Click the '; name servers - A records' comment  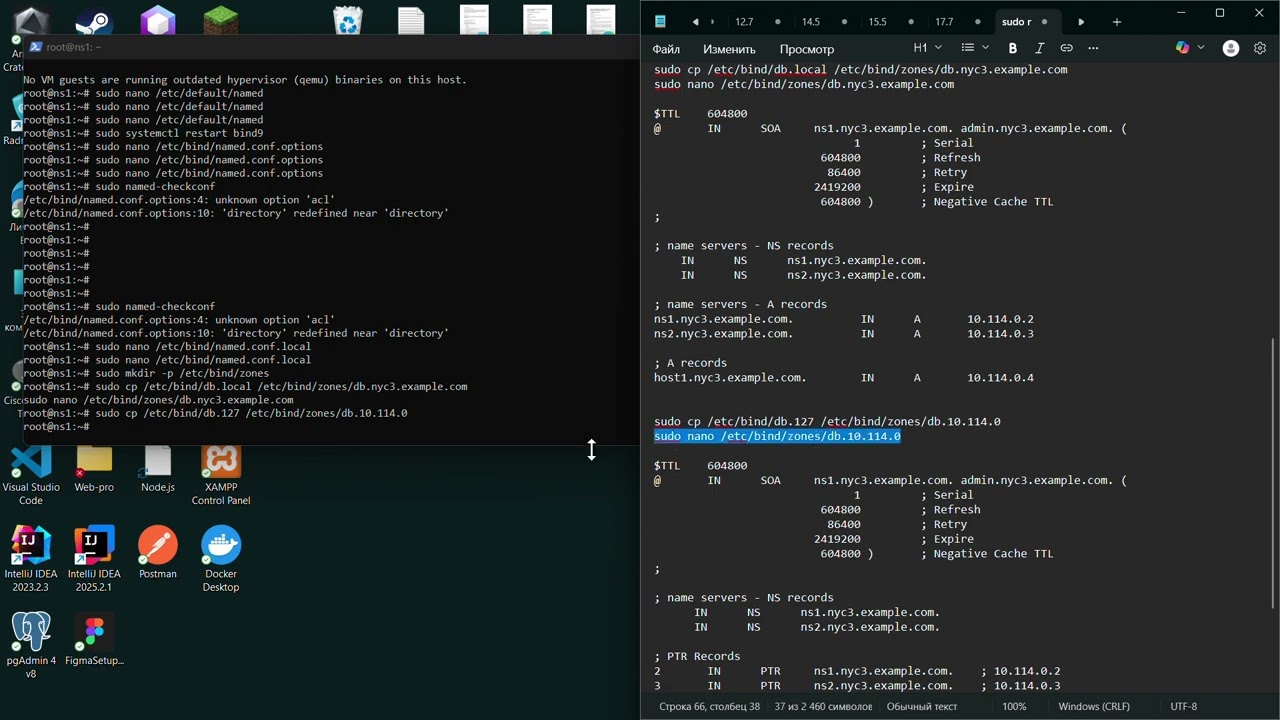point(740,304)
